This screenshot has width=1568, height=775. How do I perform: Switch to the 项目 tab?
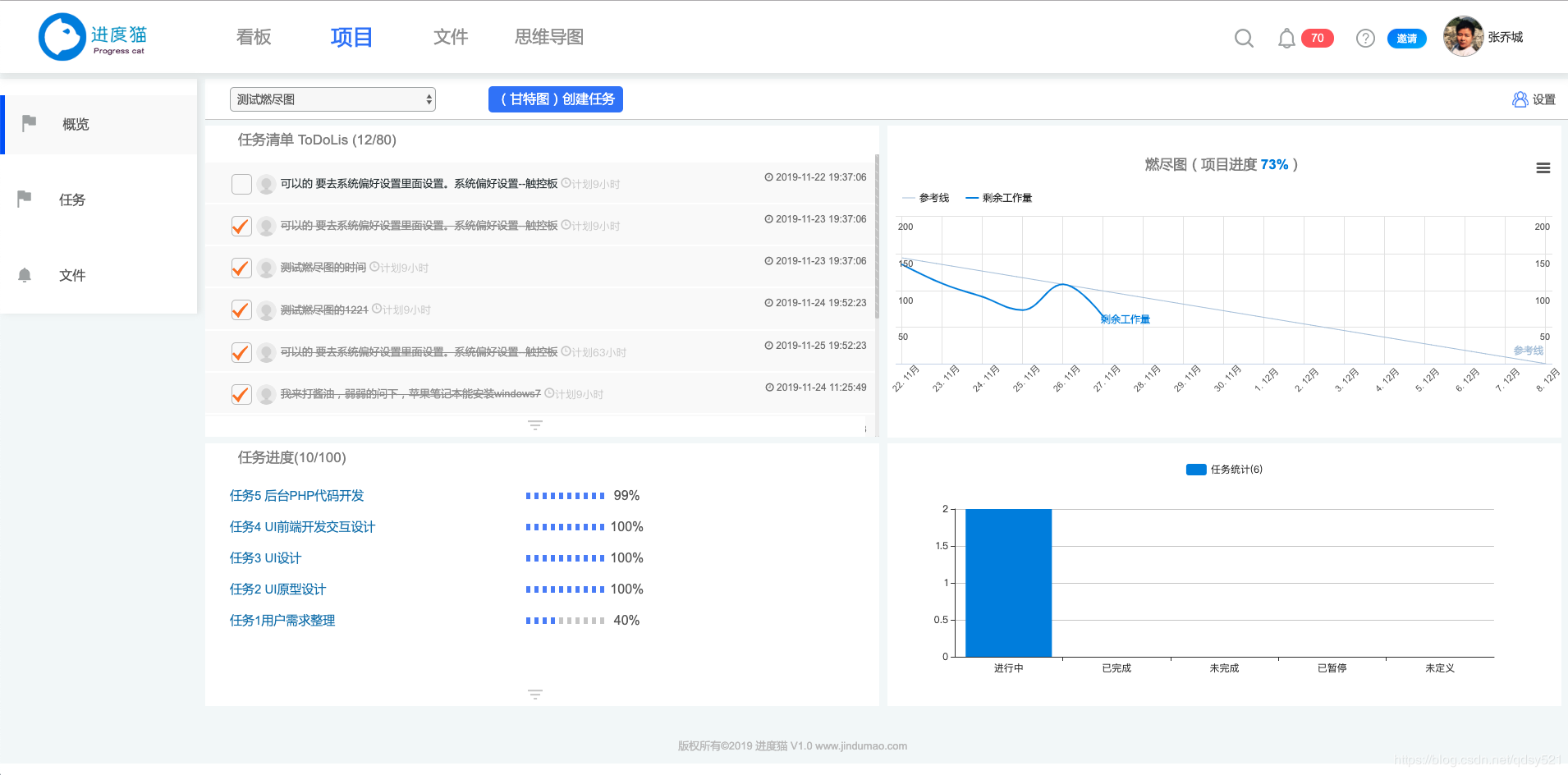351,37
